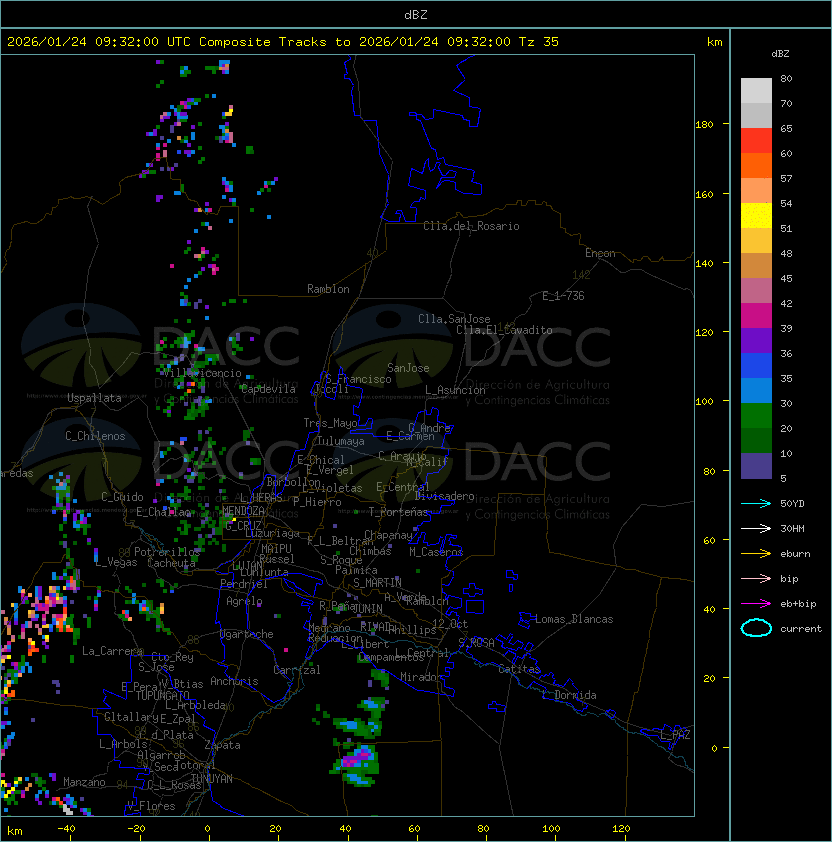Click the 'Zapata' map label
The width and height of the screenshot is (832, 842).
[222, 745]
